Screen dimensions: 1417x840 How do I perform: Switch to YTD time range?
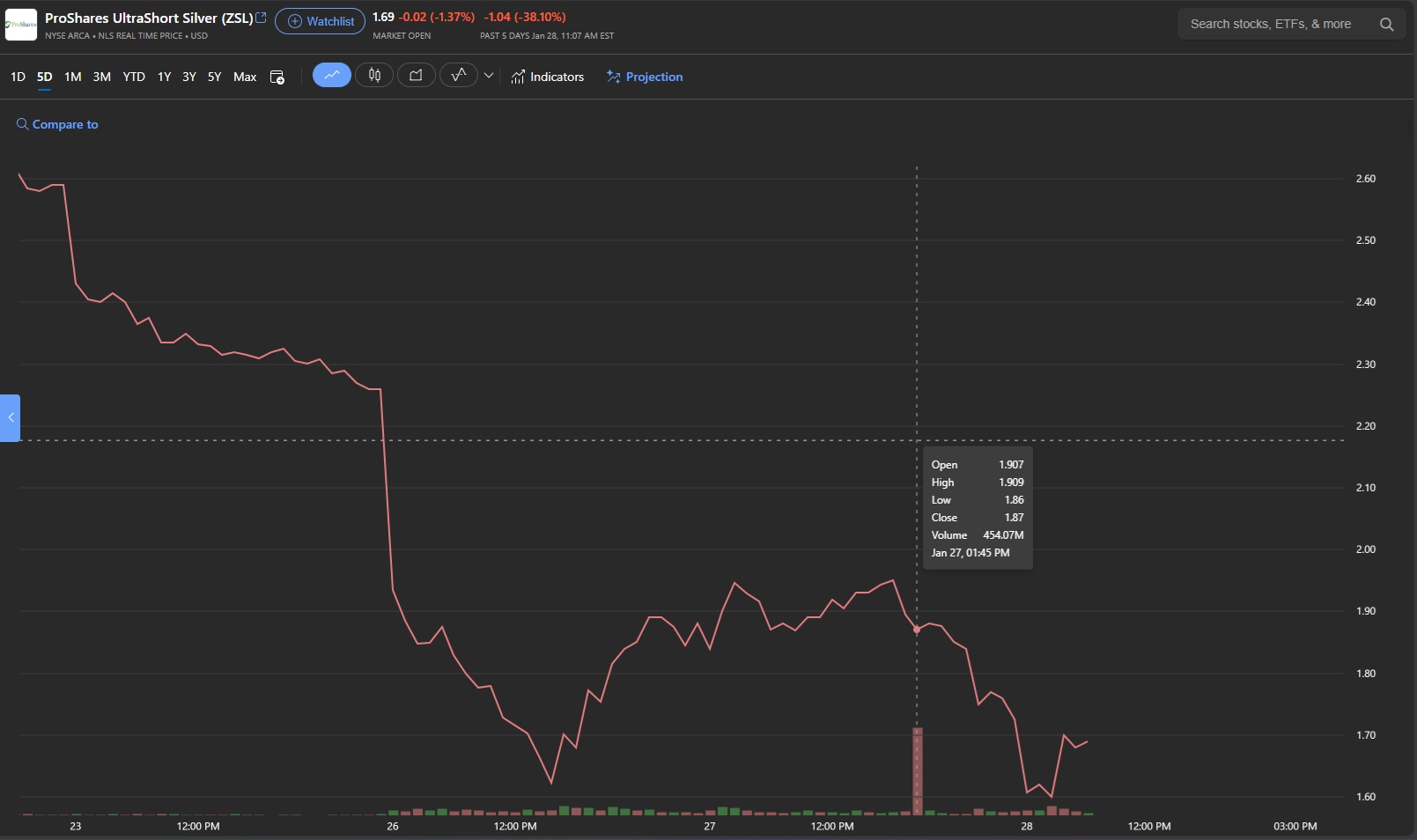tap(134, 77)
